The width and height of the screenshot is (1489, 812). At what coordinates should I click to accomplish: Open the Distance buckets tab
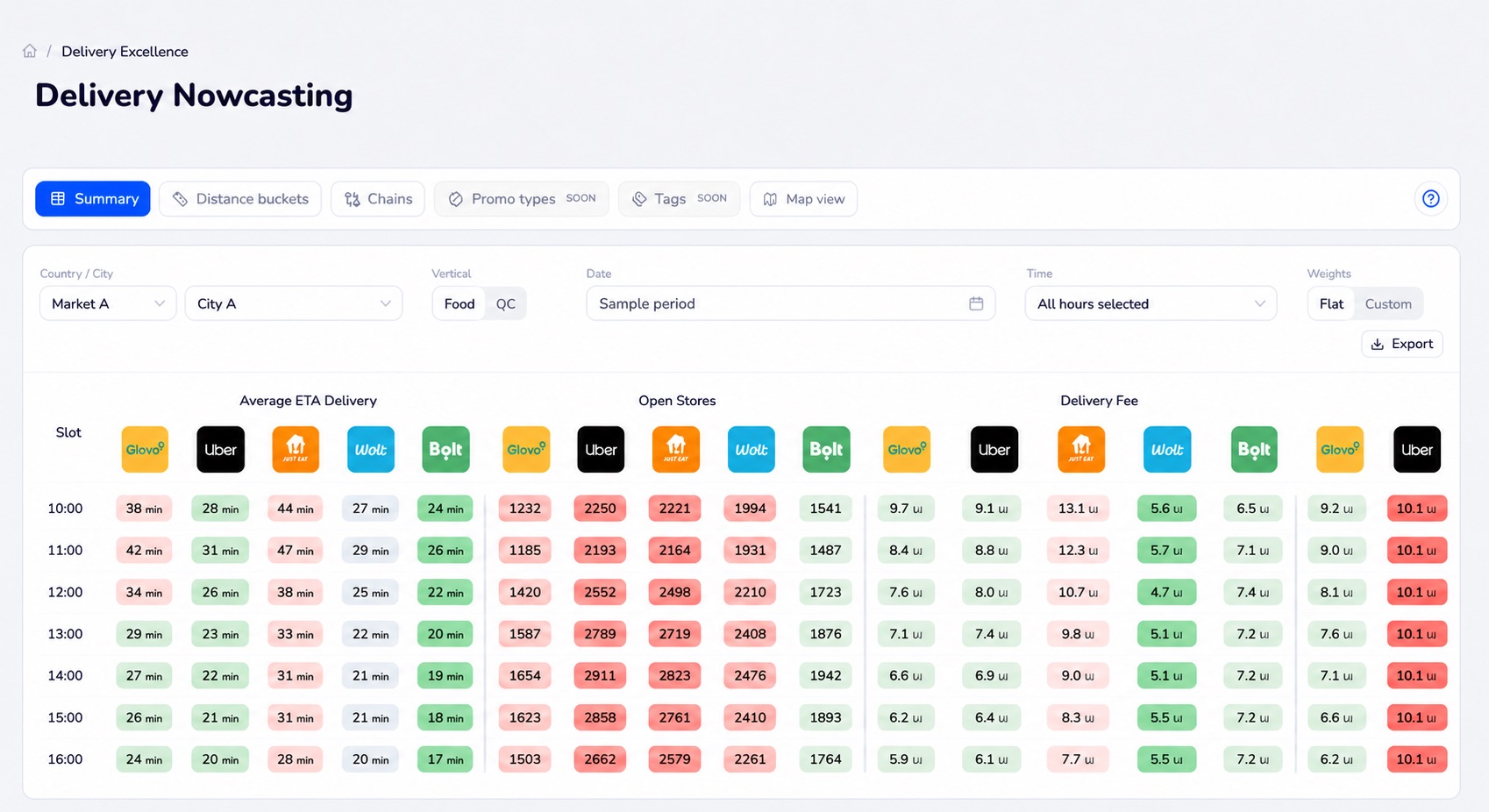(240, 199)
